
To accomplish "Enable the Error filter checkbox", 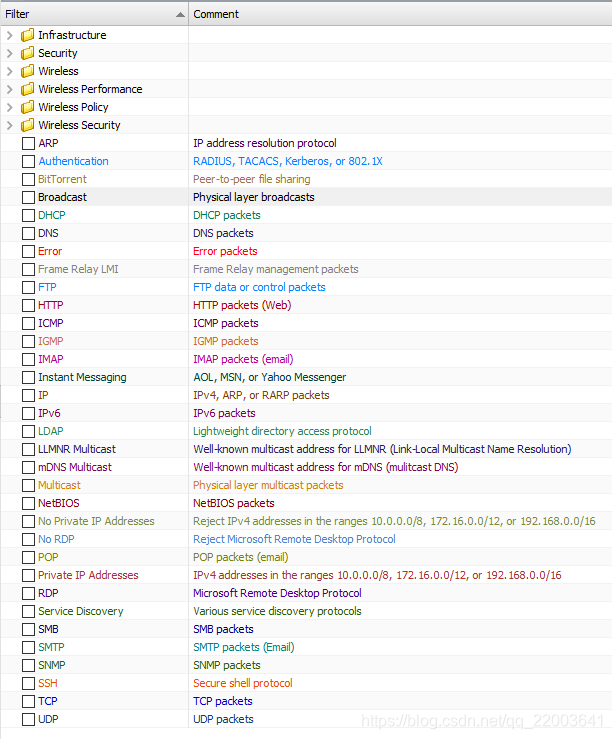I will coord(28,251).
